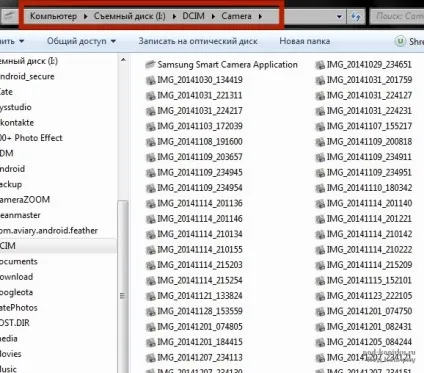This screenshot has width=424, height=373.
Task: Select the Download folder in tree
Action: tap(16, 277)
